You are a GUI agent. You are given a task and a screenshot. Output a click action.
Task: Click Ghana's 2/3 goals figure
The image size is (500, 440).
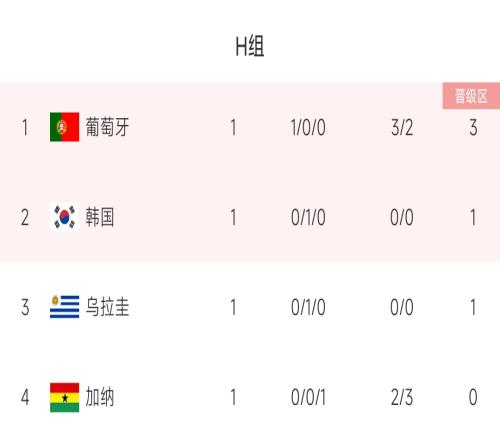tap(402, 397)
